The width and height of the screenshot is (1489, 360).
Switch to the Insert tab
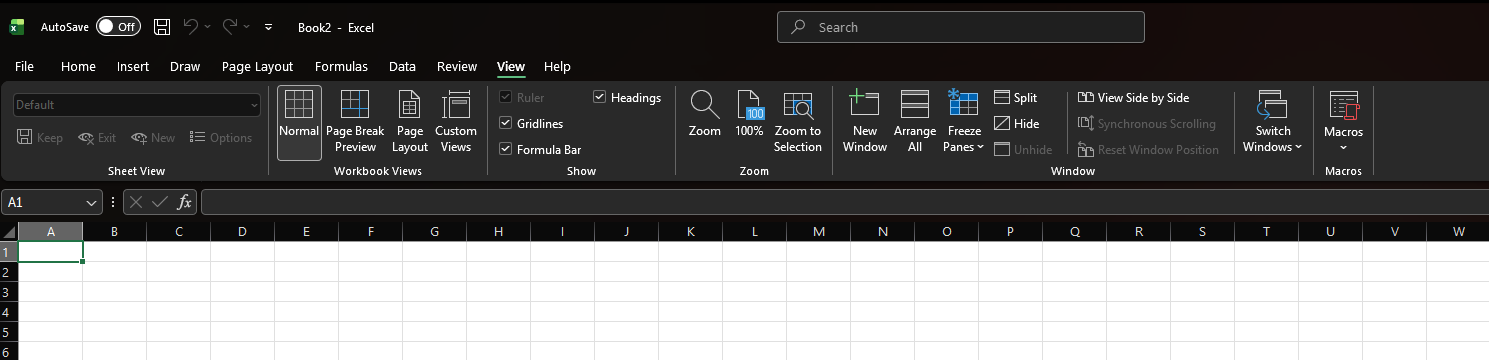click(133, 67)
